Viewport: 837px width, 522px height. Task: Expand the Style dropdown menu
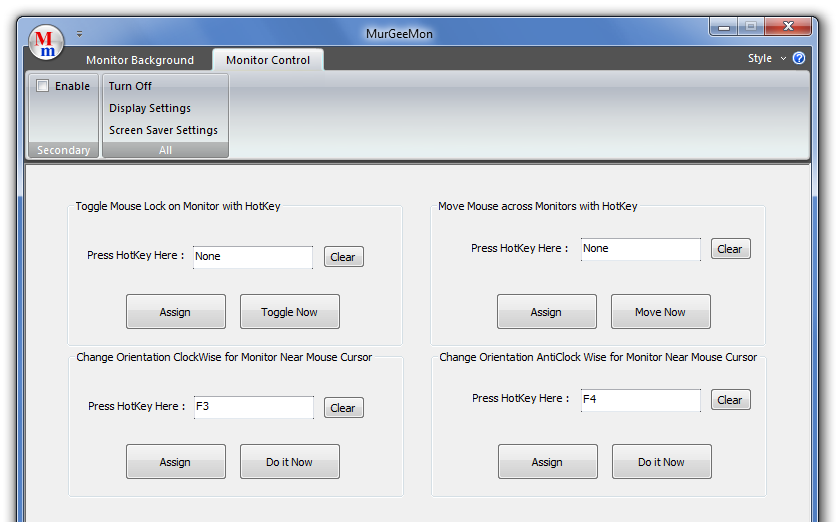click(x=766, y=58)
